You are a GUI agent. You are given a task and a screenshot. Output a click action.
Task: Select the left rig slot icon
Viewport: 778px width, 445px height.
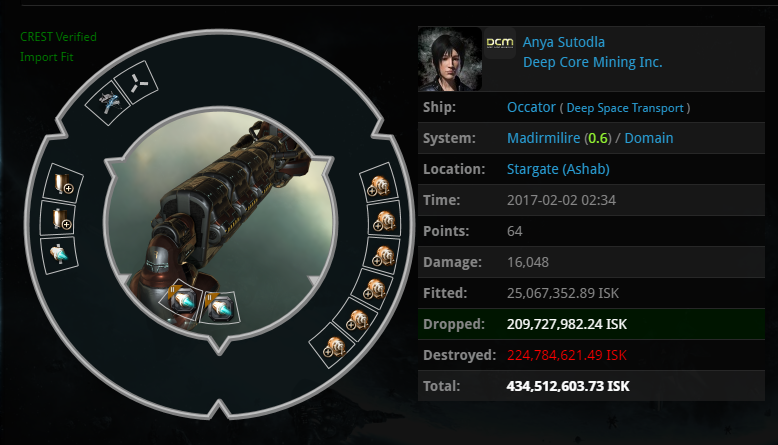182,301
